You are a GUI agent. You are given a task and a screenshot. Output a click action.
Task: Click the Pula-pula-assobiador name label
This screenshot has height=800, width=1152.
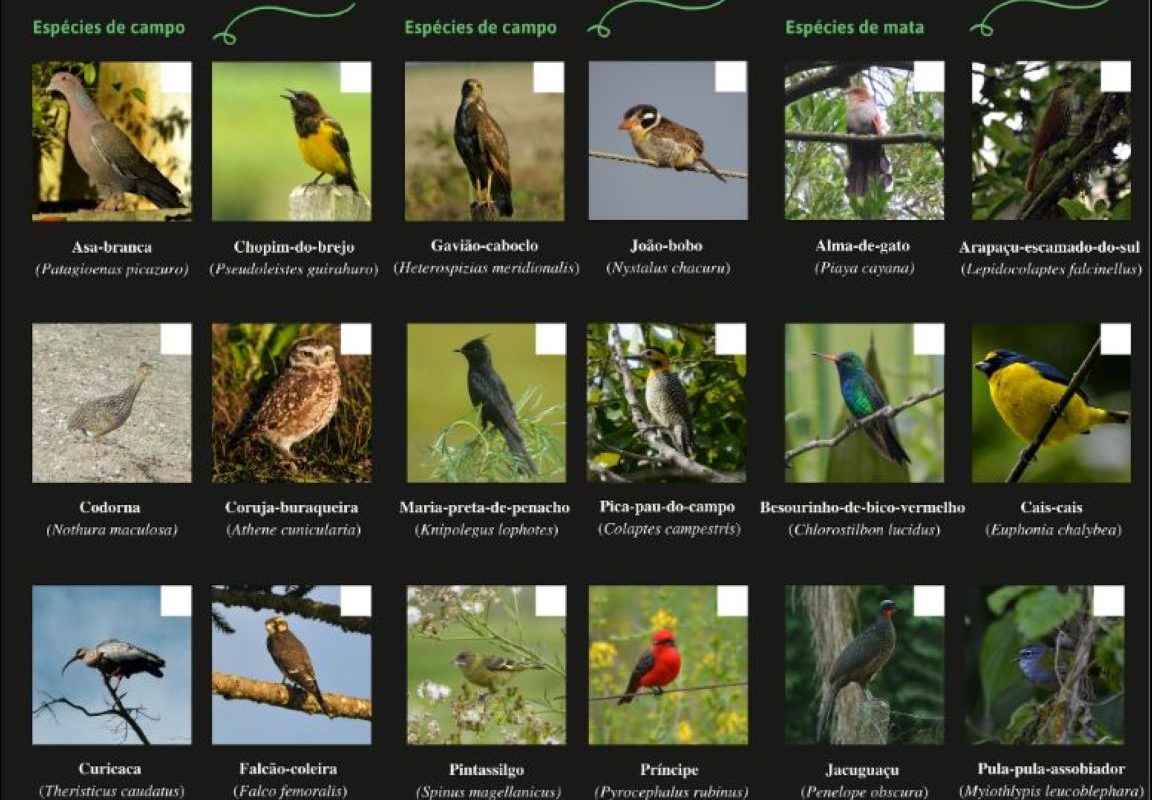(1051, 769)
